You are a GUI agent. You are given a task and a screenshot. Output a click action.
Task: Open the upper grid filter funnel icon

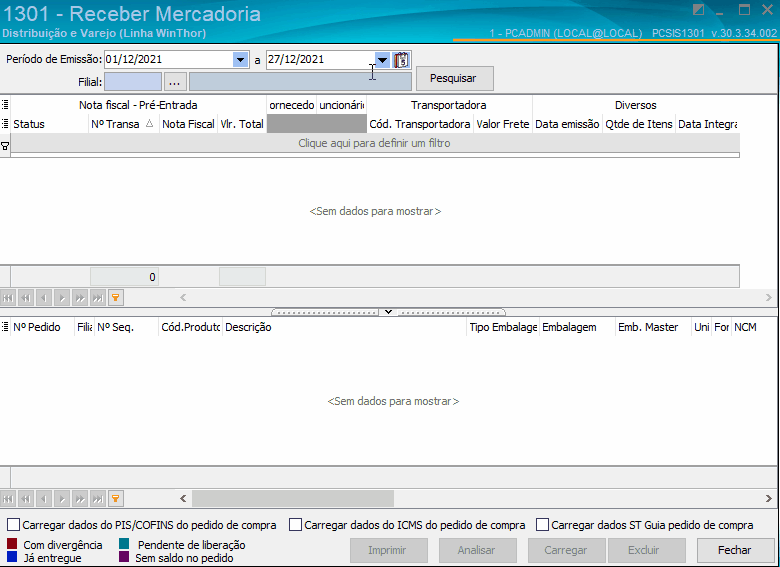coord(116,298)
